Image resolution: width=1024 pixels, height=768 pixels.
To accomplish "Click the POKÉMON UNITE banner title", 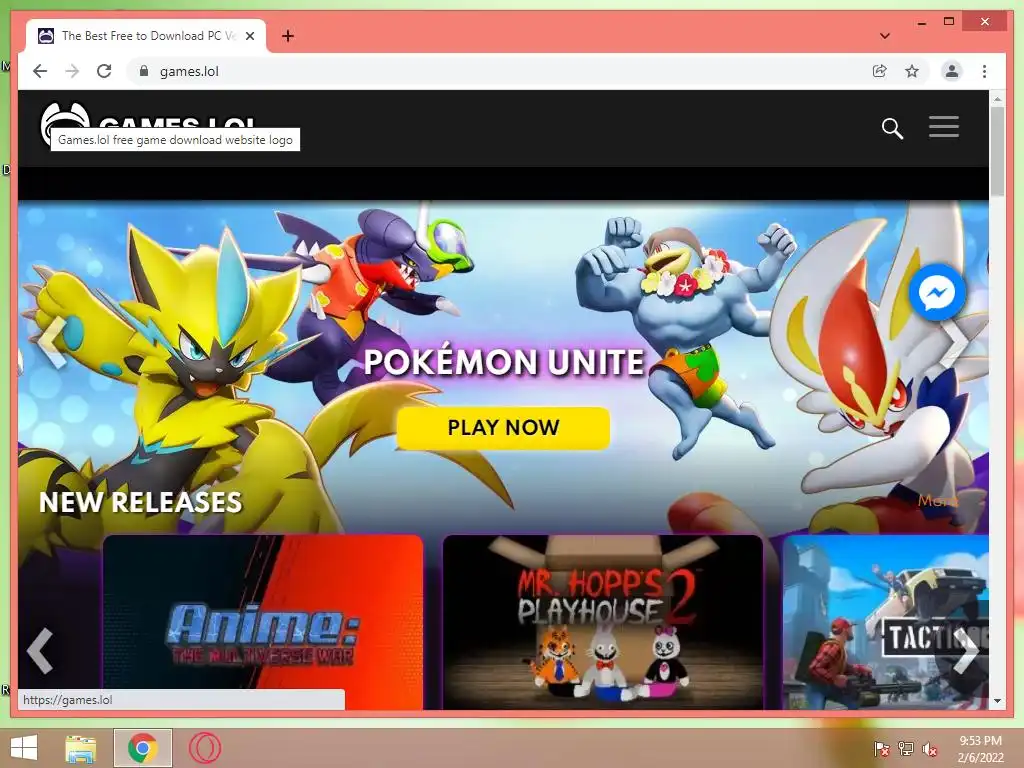I will pos(504,362).
